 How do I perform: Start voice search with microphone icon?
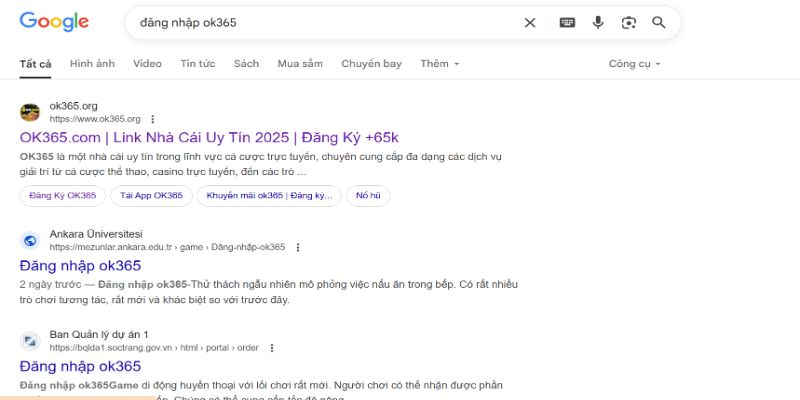click(x=598, y=22)
